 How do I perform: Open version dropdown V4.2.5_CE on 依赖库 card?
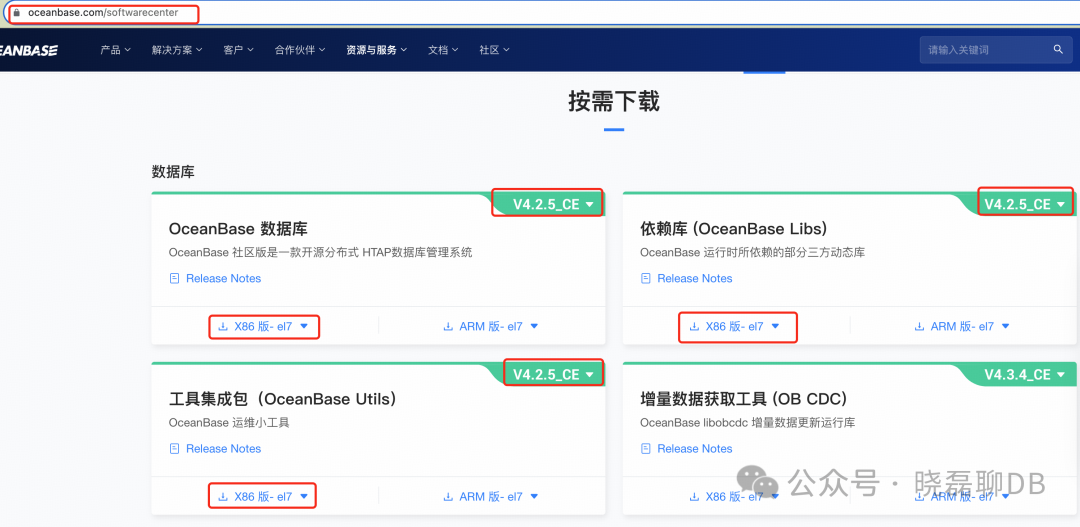tap(1024, 204)
